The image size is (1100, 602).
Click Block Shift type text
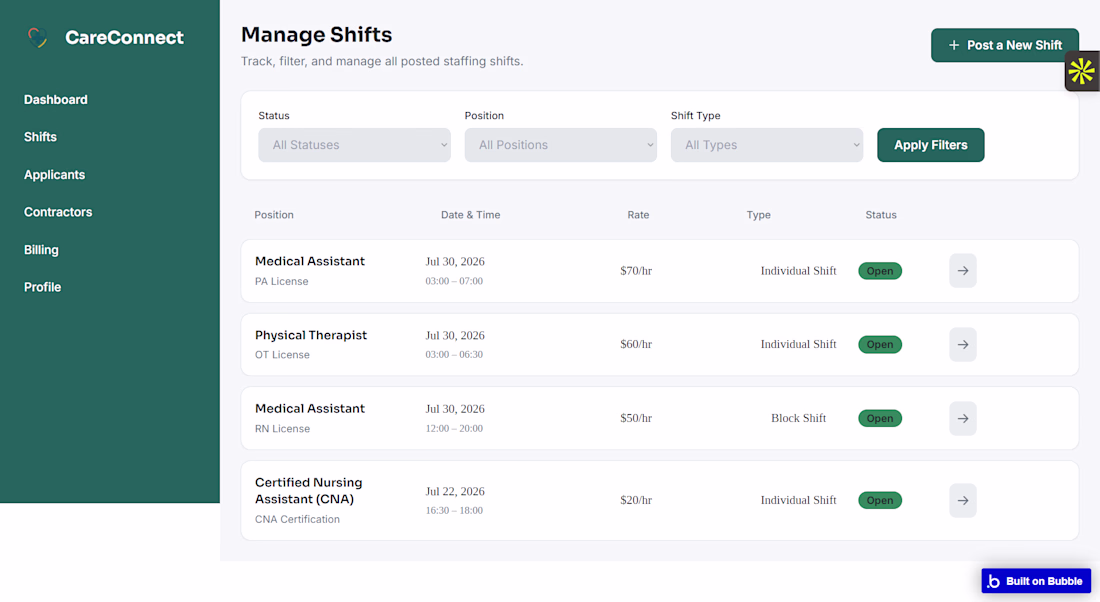(x=798, y=418)
